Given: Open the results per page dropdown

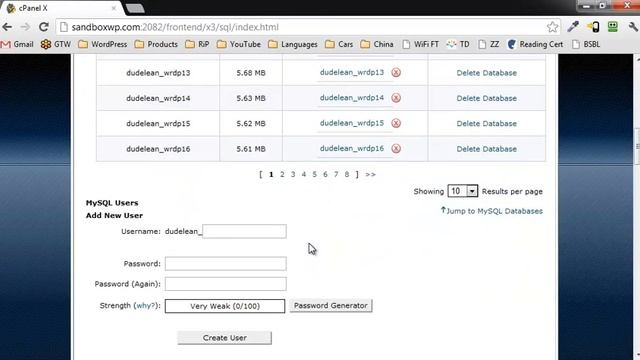Looking at the screenshot, I should click(x=463, y=191).
